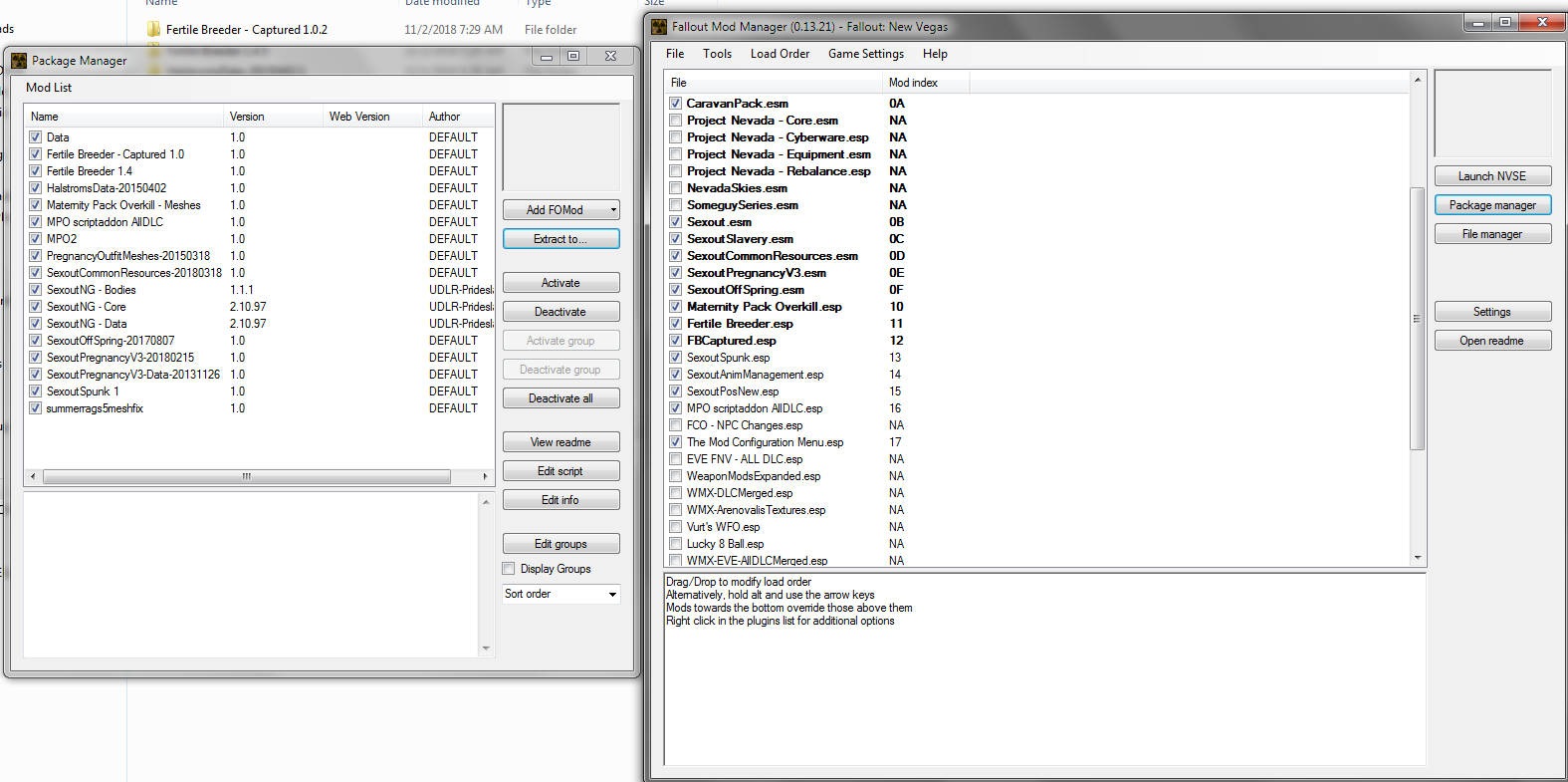Click the Launch NVSE button
The image size is (1568, 782).
pos(1492,176)
